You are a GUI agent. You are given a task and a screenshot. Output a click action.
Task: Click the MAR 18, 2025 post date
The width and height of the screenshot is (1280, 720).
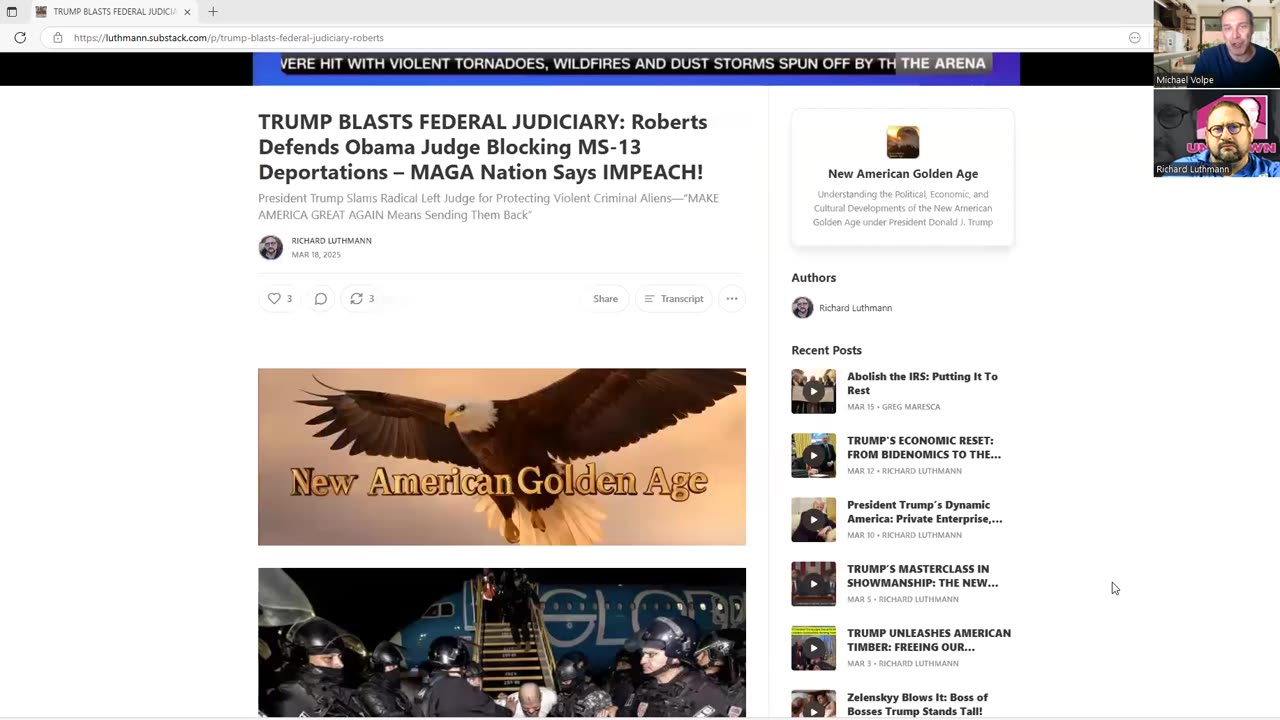pos(316,255)
